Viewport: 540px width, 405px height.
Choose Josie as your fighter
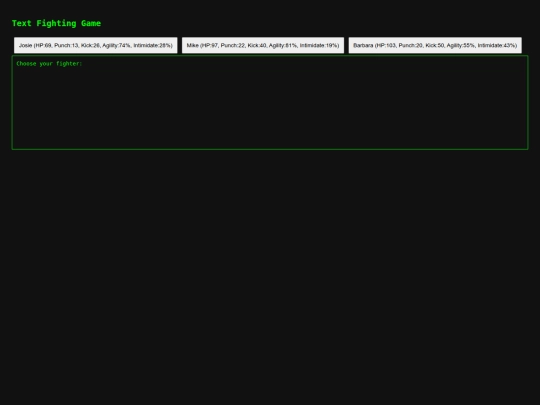pyautogui.click(x=95, y=45)
